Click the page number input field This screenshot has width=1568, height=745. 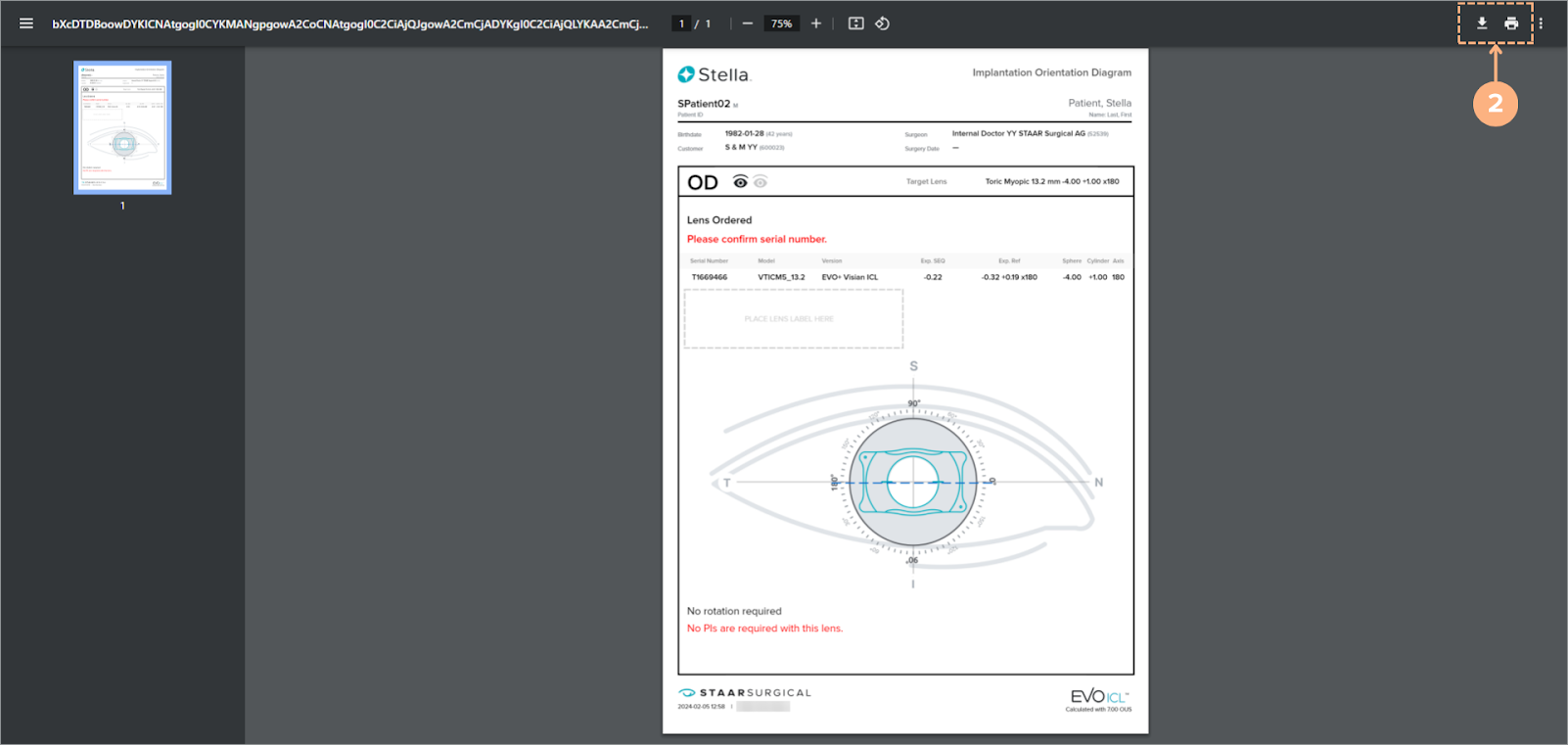click(x=681, y=23)
